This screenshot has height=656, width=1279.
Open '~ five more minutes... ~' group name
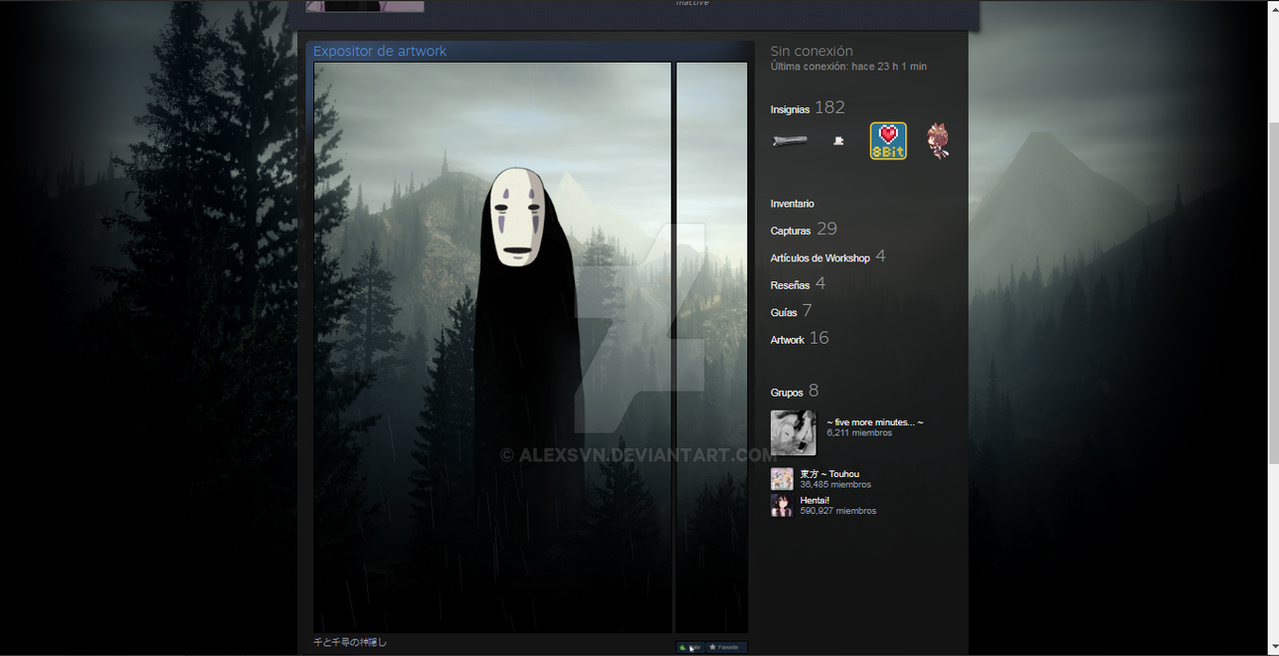(875, 422)
